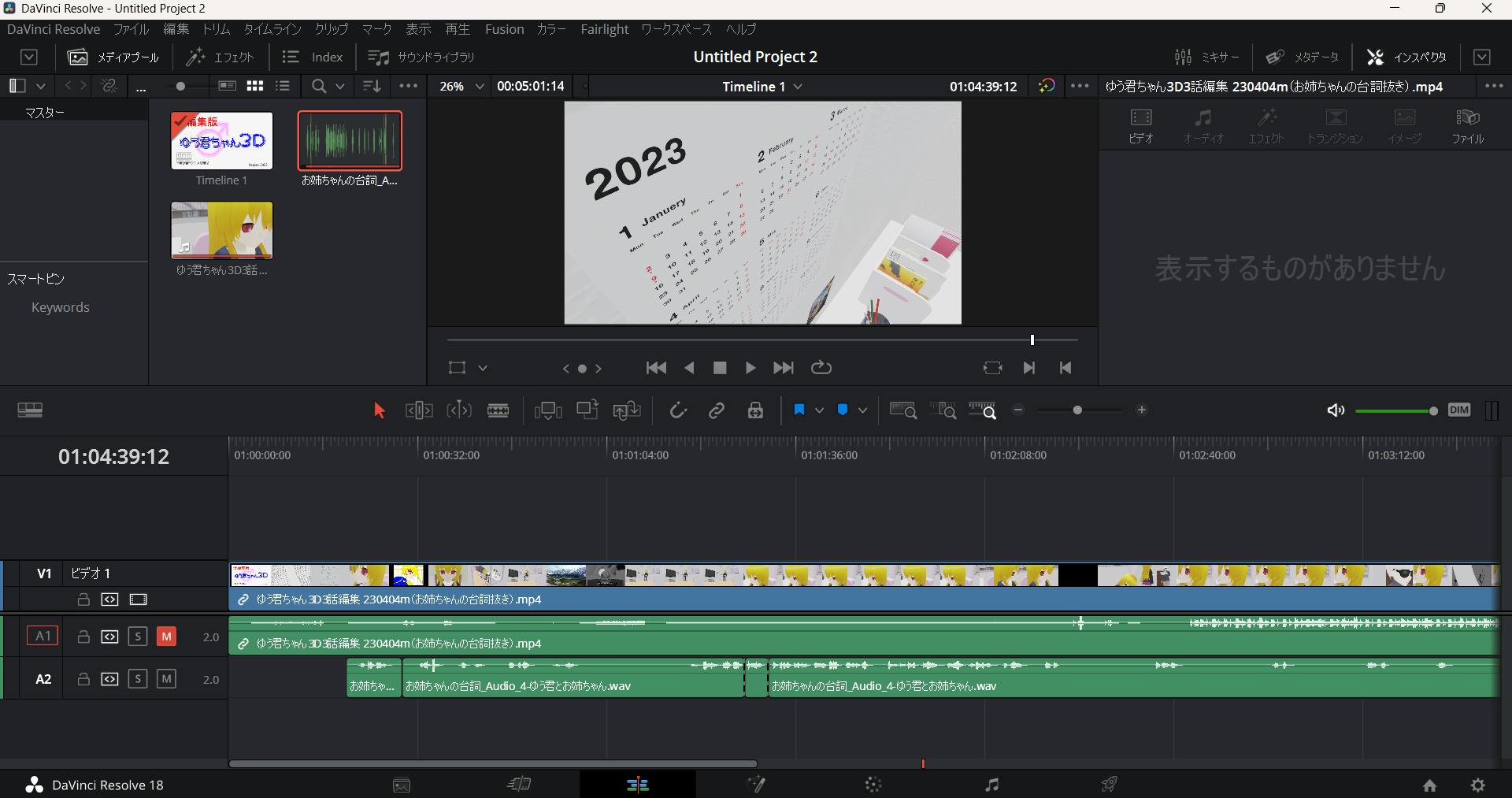Select the Blade edit mode tool

[x=498, y=410]
